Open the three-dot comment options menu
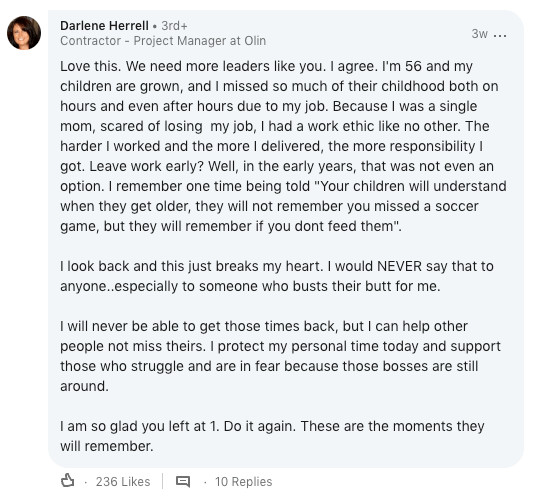Screen dimensions: 534x499 tap(500, 35)
